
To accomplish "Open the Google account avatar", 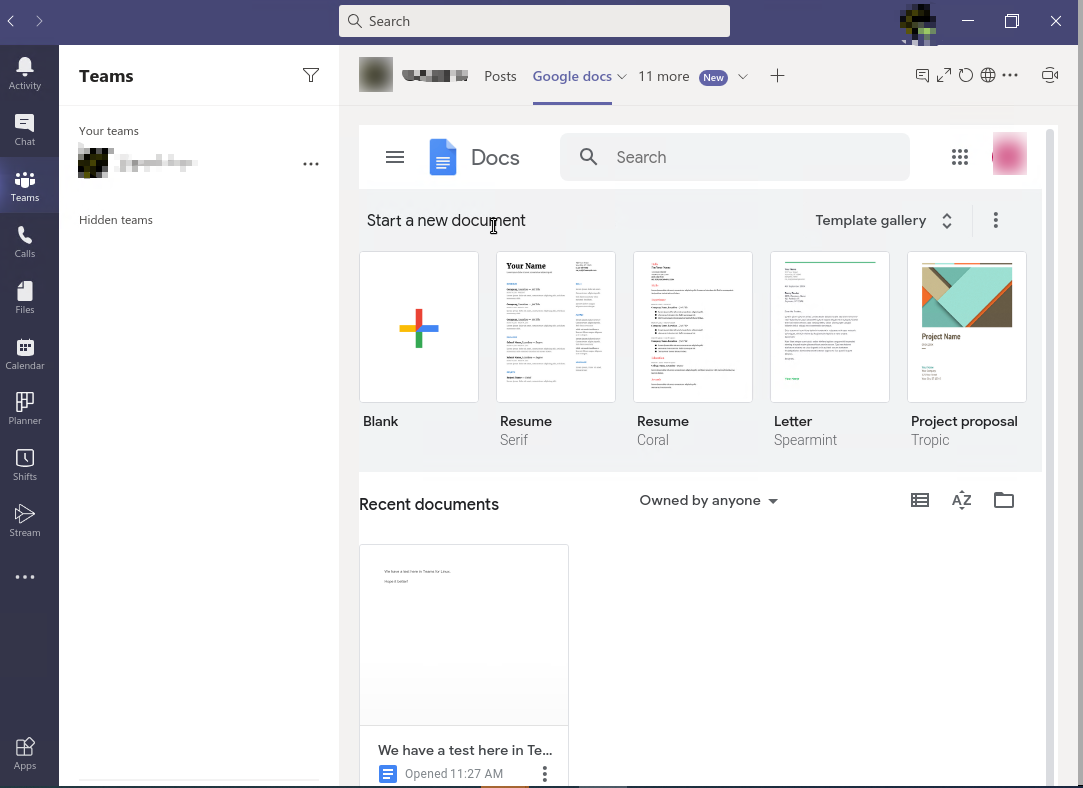I will pos(1009,154).
